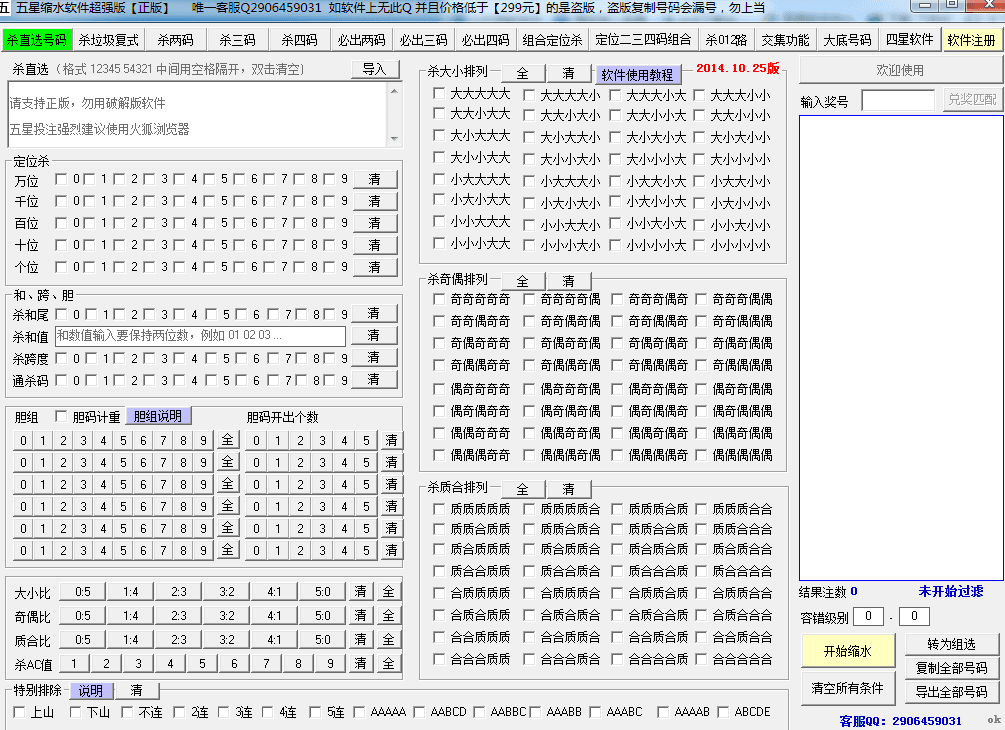1005x730 pixels.
Task: Open the 交集功能 tab
Action: point(785,41)
